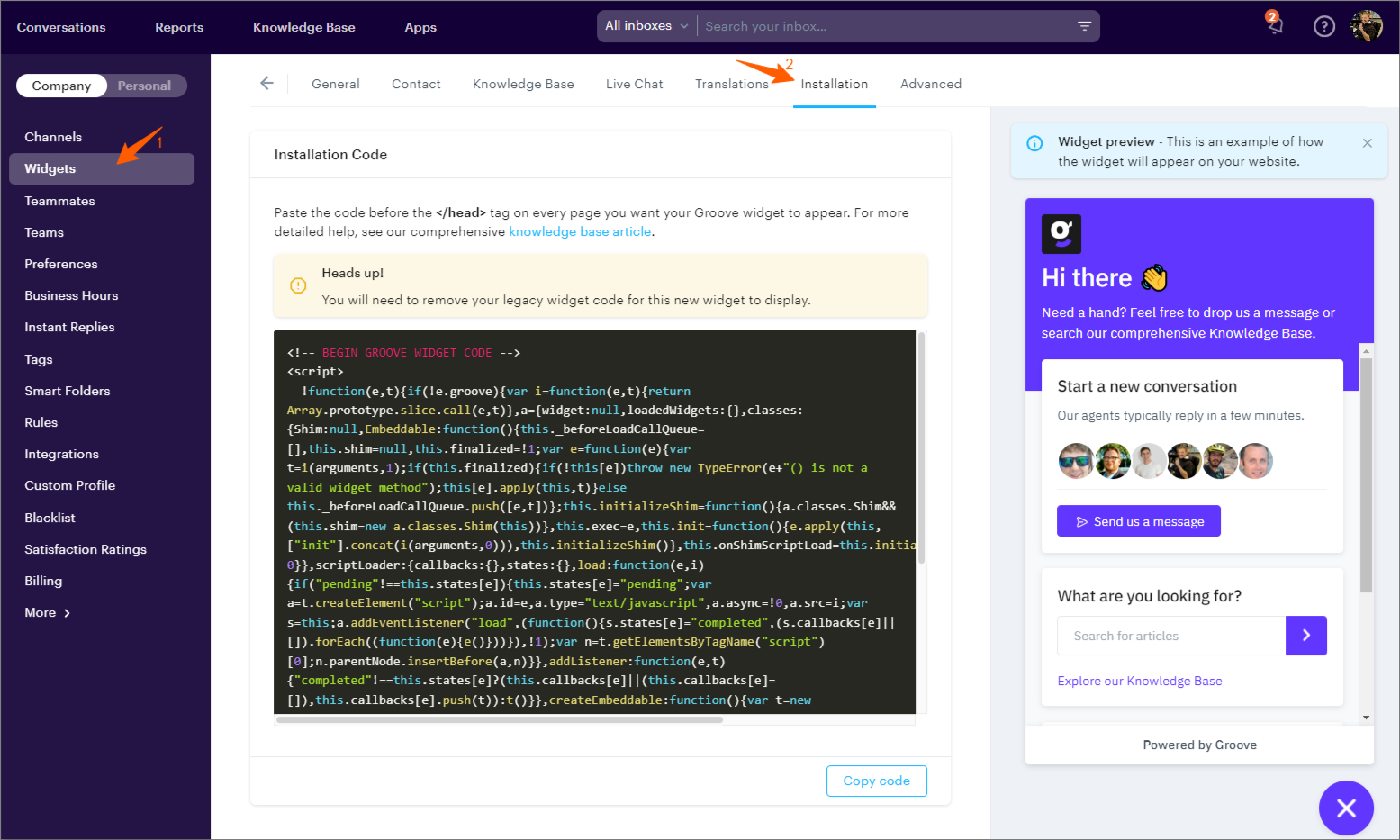This screenshot has width=1400, height=840.
Task: Open the user profile avatar
Action: pos(1367,26)
